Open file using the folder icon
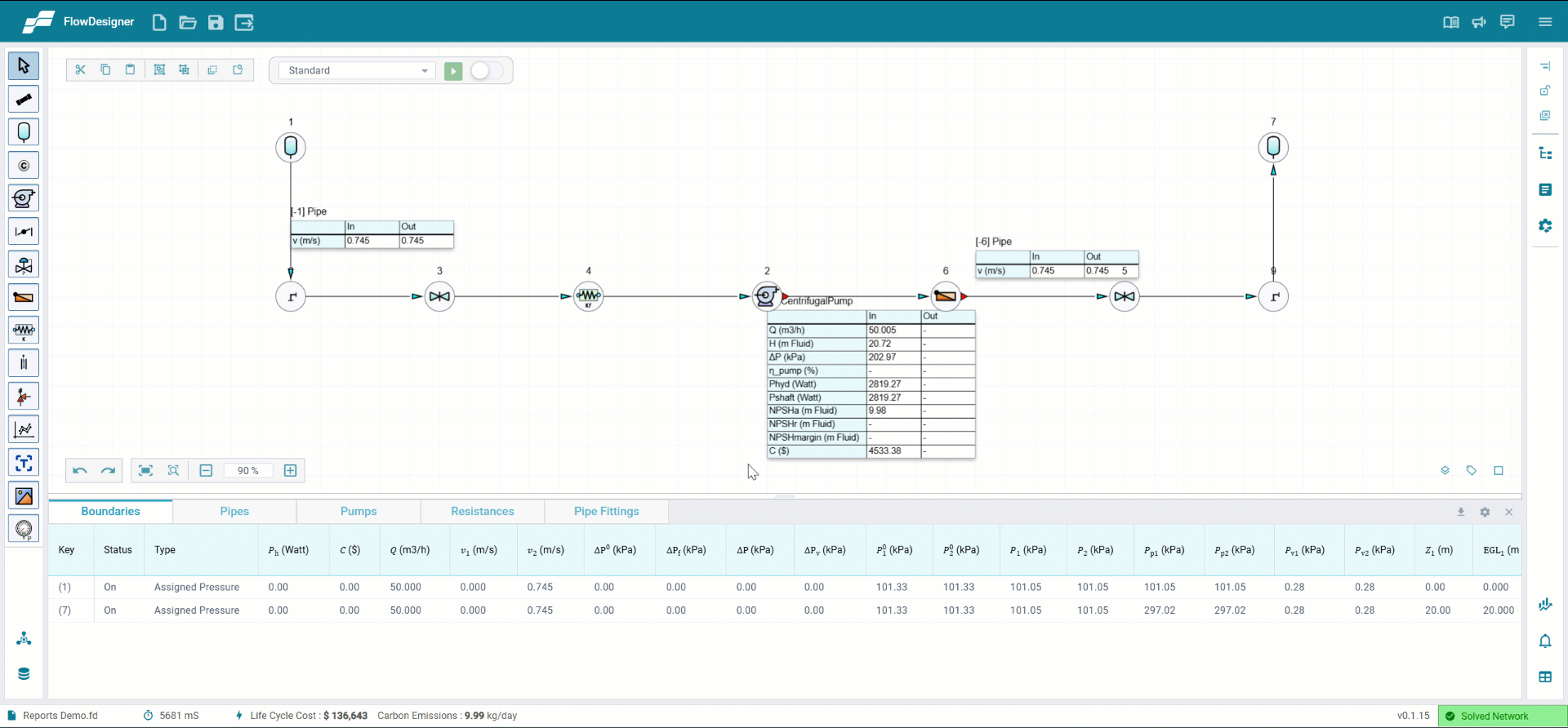This screenshot has height=728, width=1568. tap(188, 23)
